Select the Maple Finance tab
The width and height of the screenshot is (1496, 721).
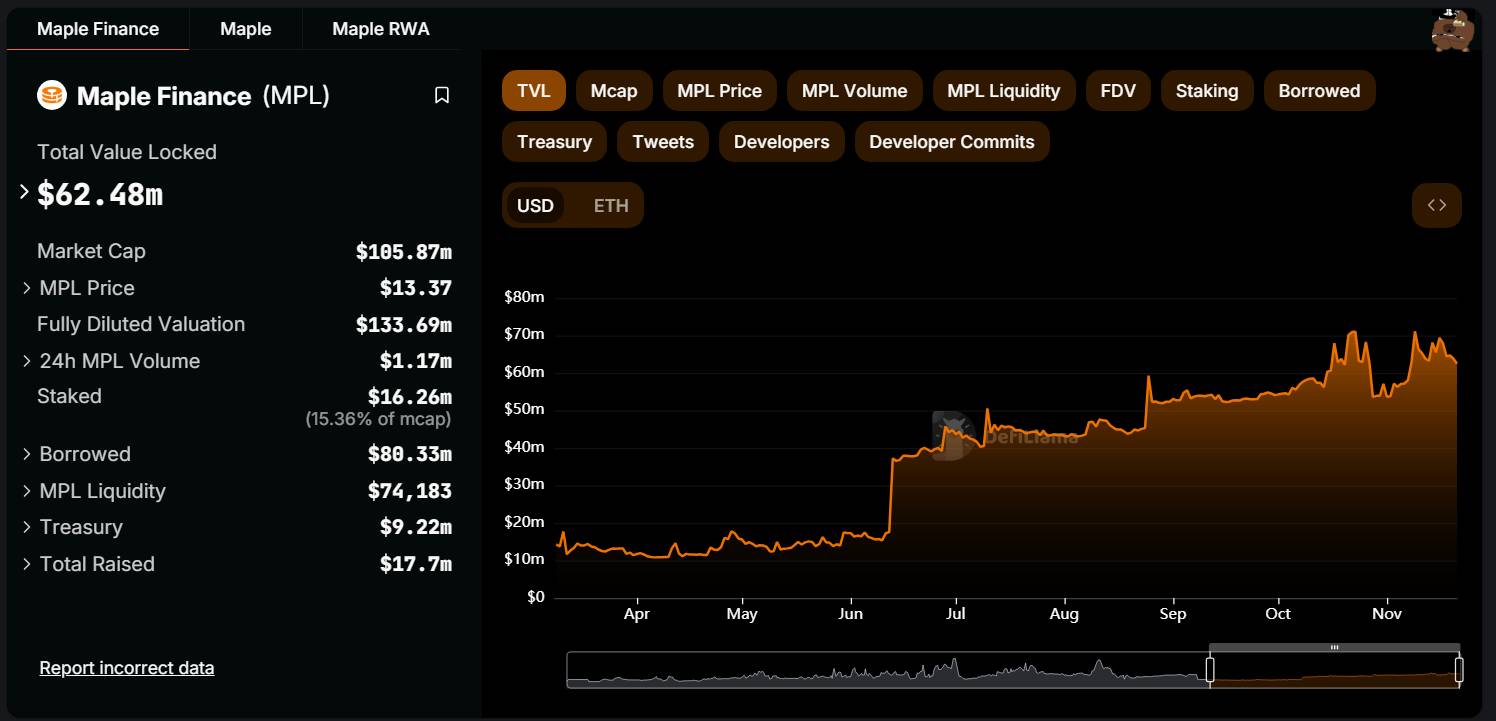98,29
